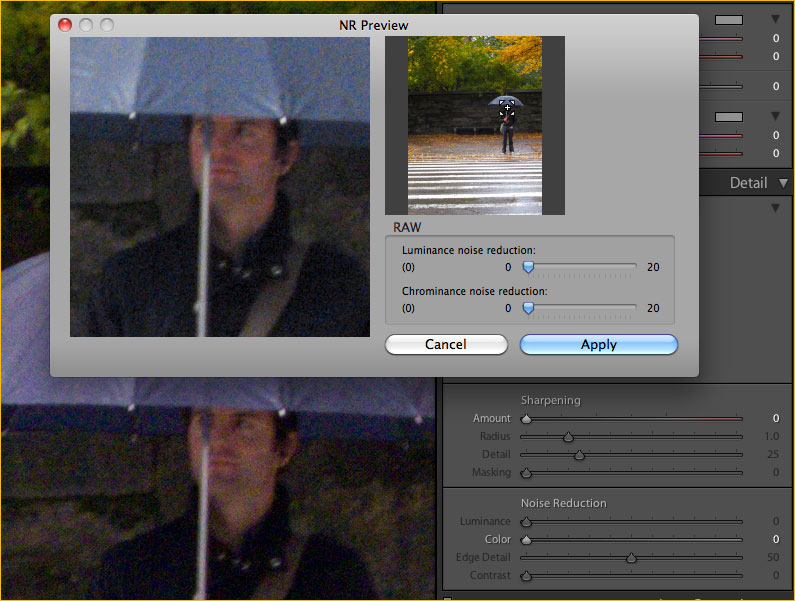Click the crosshair marker on the thumbnail

click(x=507, y=108)
